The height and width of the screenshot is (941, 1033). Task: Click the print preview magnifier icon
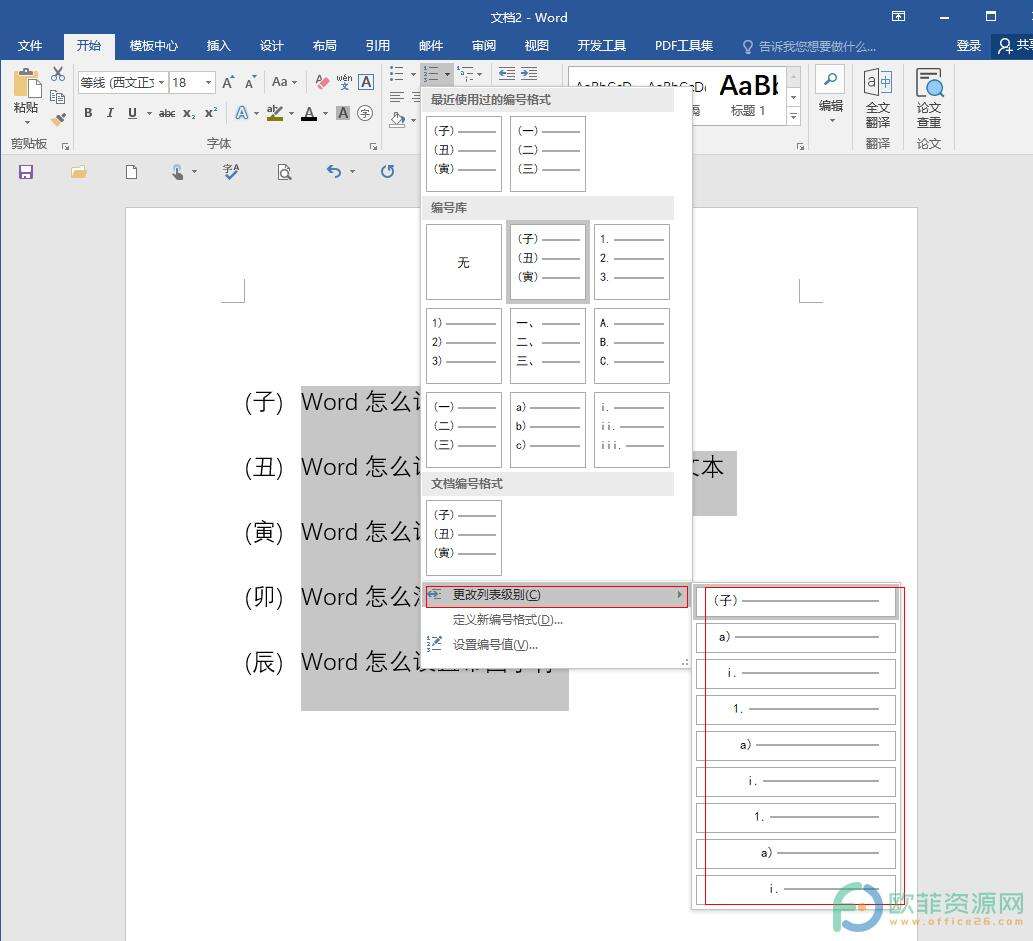click(284, 173)
